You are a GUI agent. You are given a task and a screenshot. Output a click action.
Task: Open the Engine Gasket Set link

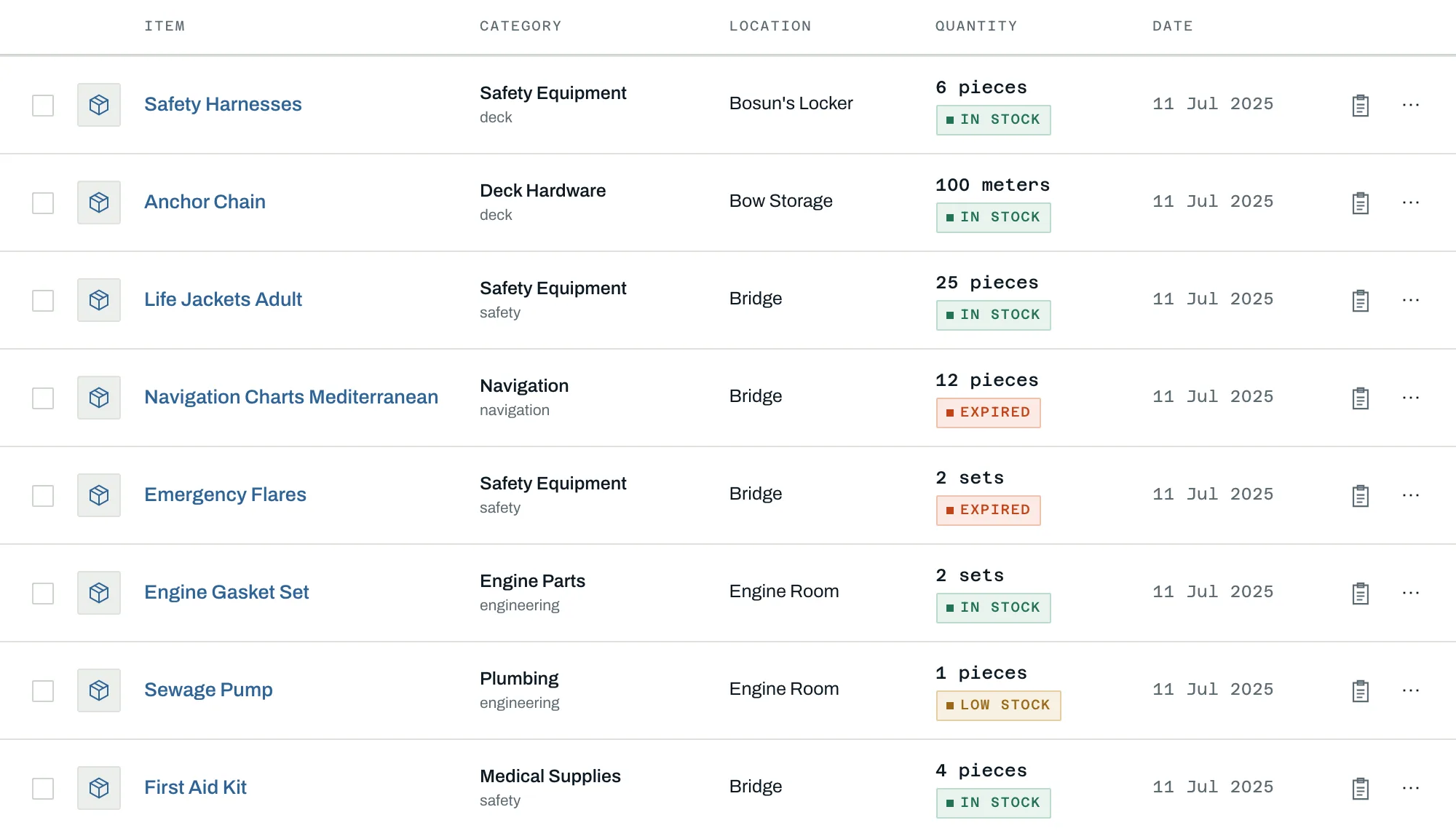(226, 592)
